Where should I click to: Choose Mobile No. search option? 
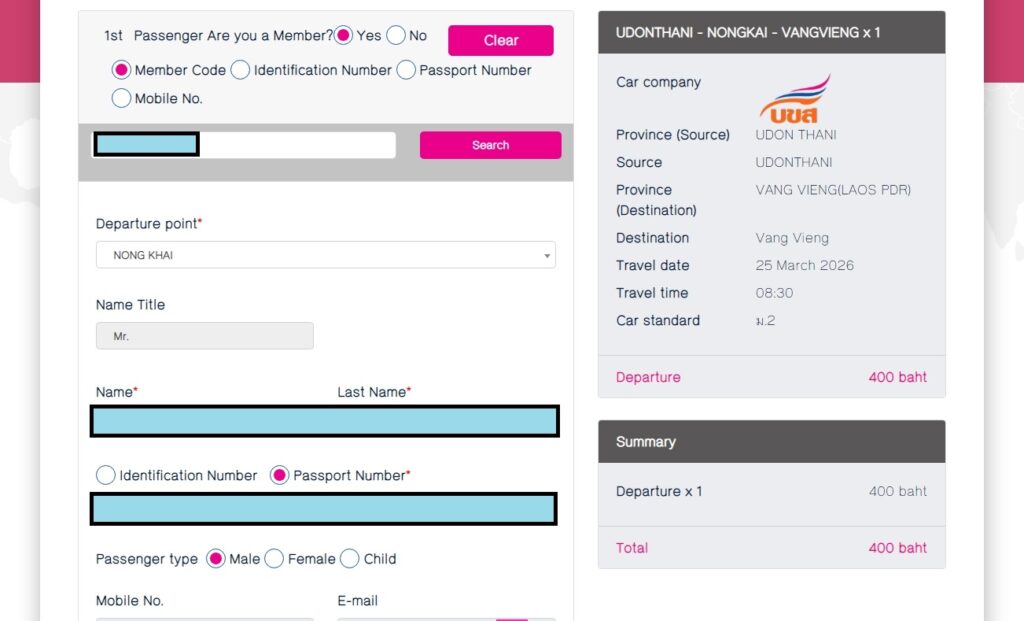(122, 98)
